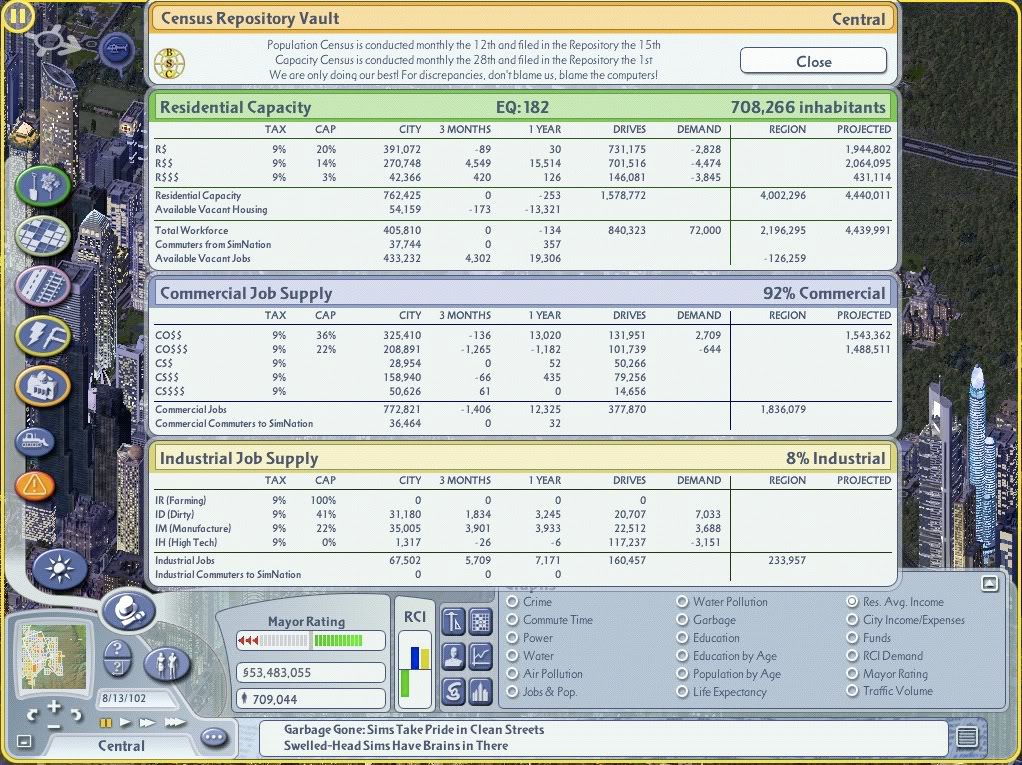Screen dimensions: 1022x765
Task: Close the Census Repository Vault window
Action: [813, 61]
